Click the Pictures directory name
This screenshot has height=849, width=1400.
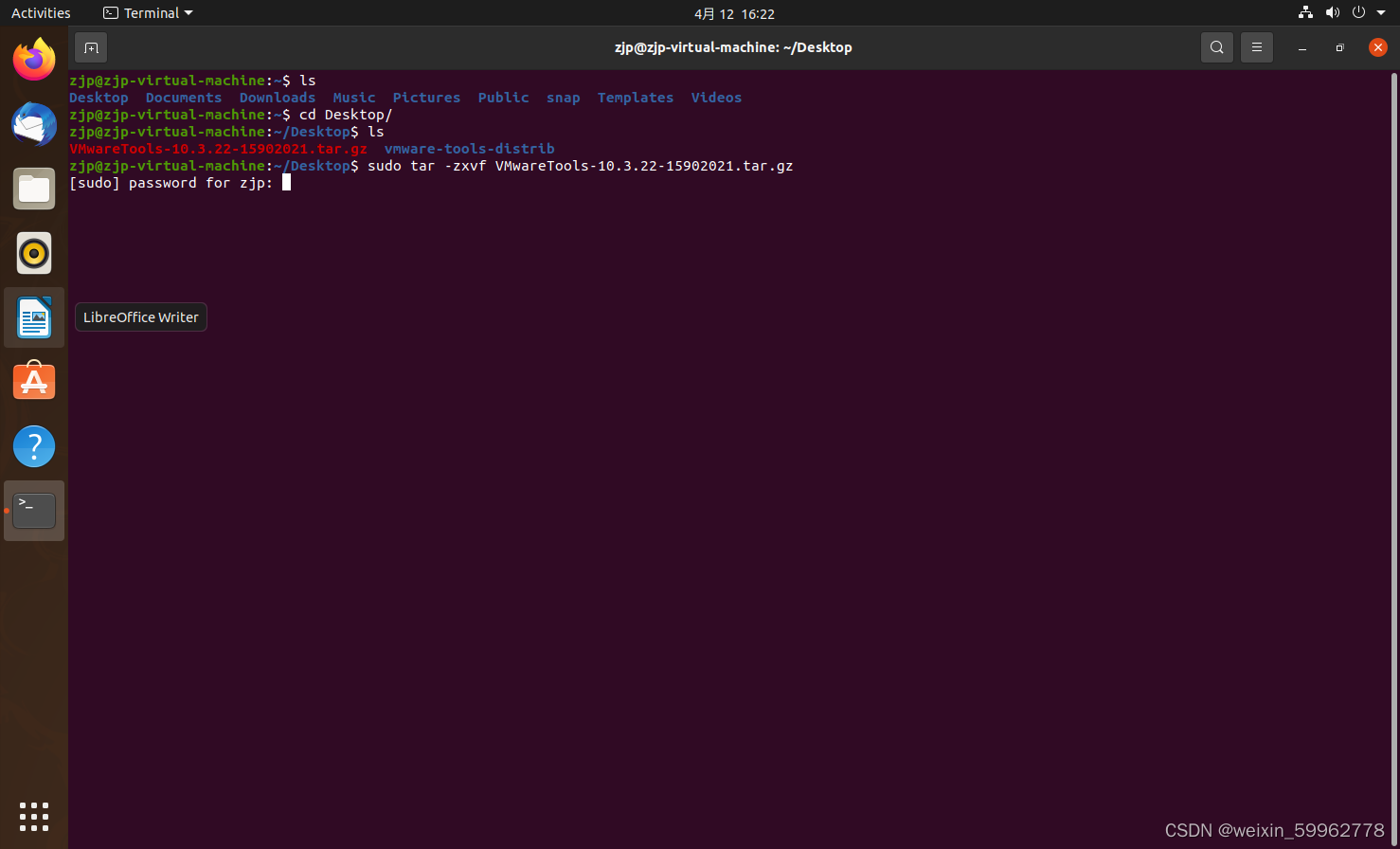point(426,98)
